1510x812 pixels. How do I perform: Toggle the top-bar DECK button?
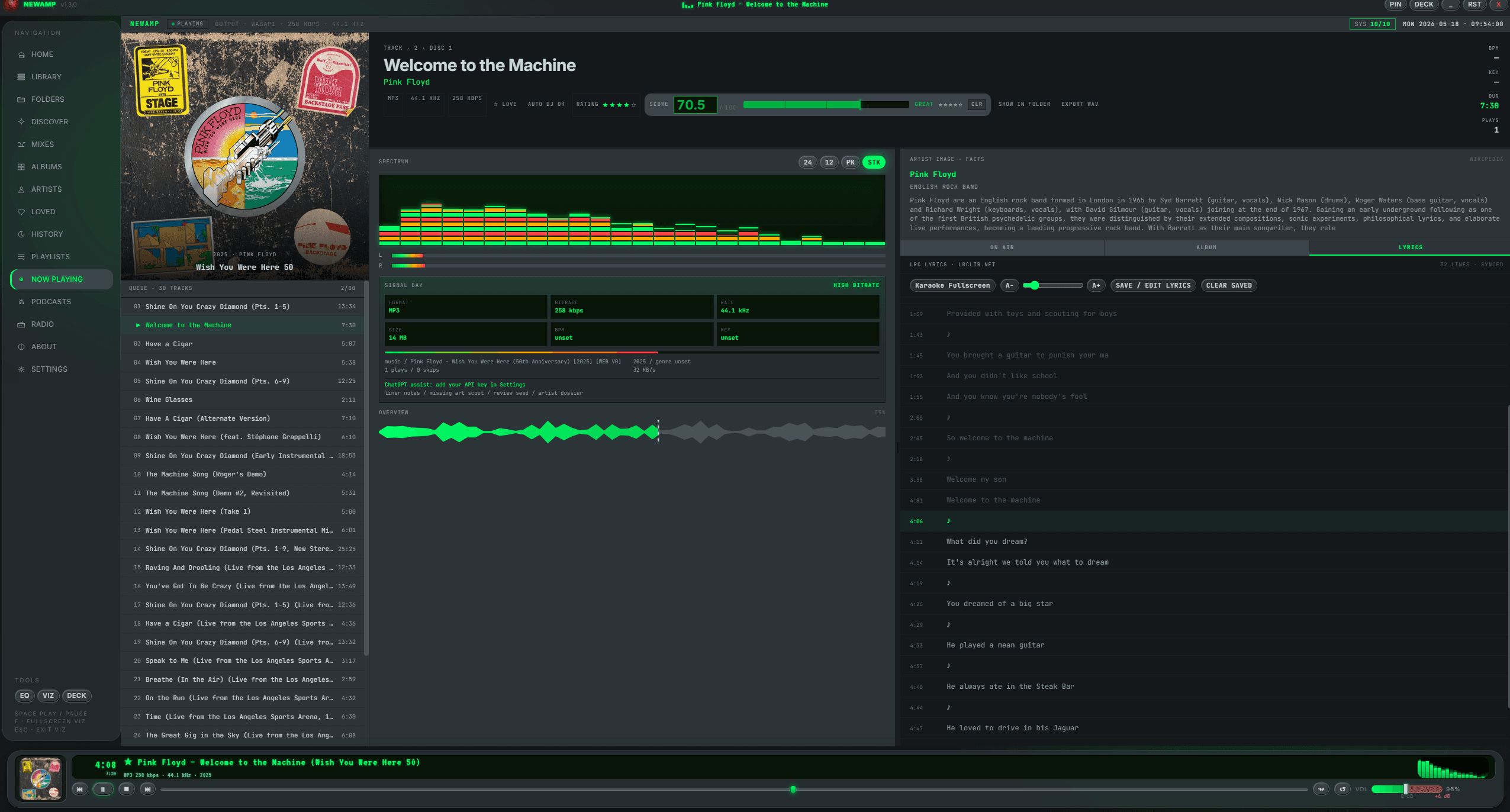click(x=1424, y=5)
